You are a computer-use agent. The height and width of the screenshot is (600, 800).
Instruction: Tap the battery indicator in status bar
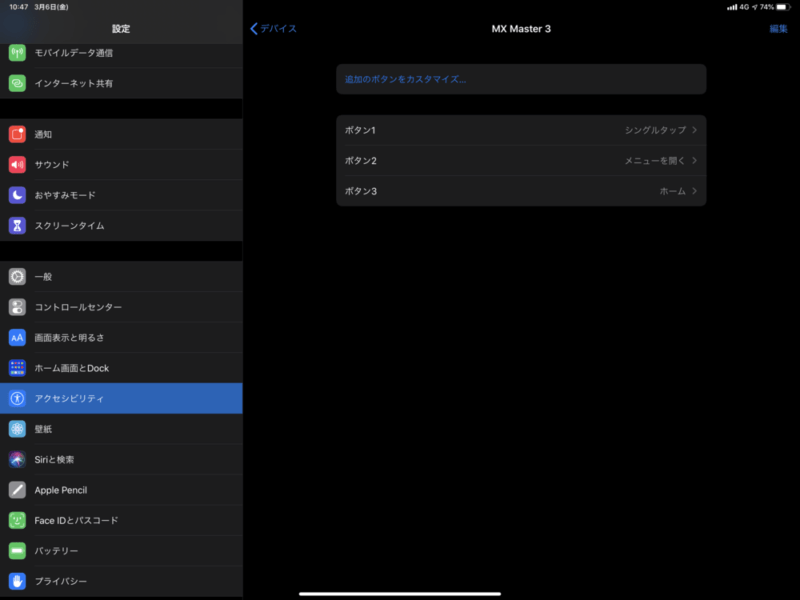coord(784,7)
